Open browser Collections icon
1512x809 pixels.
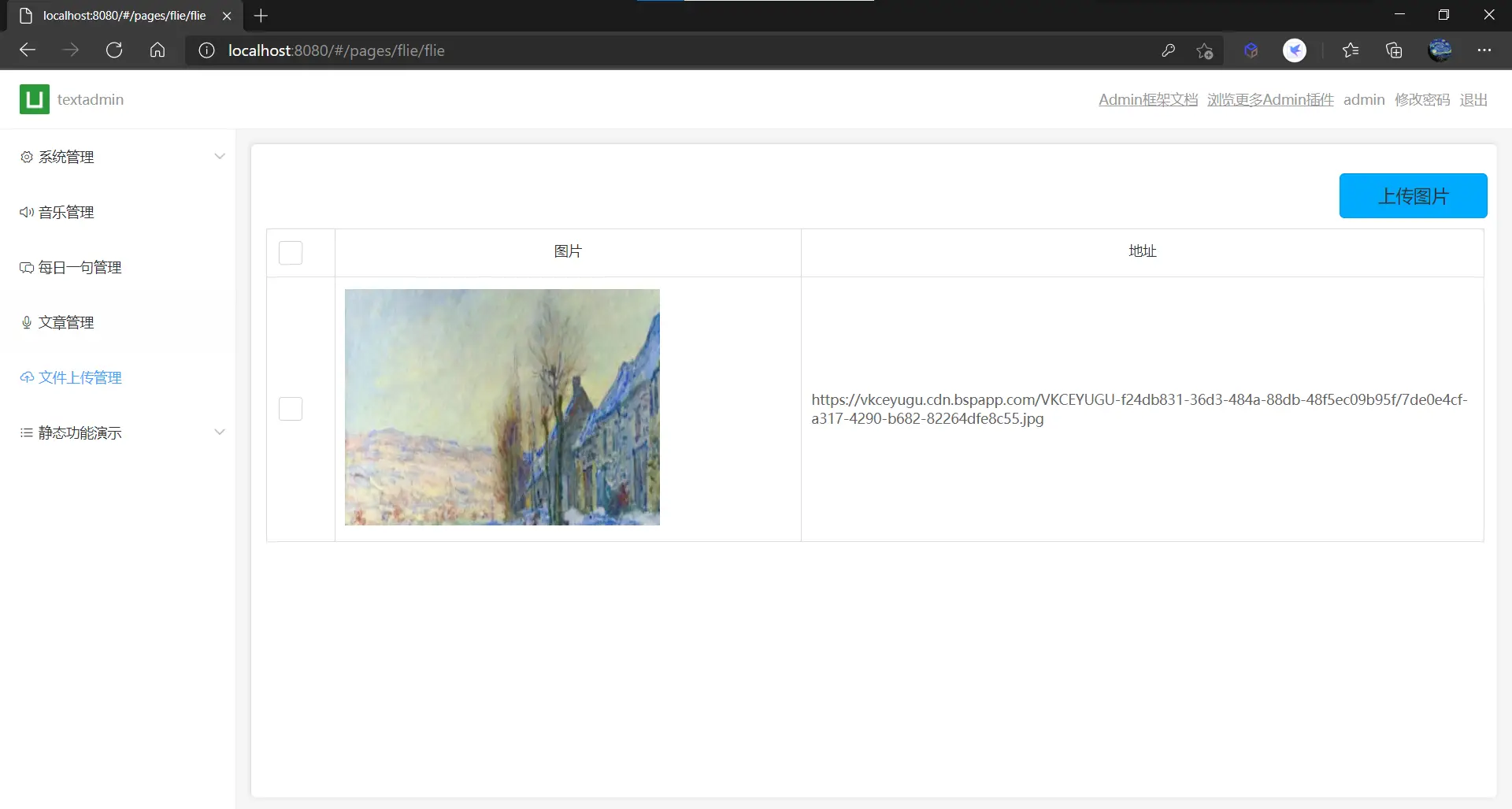tap(1394, 50)
